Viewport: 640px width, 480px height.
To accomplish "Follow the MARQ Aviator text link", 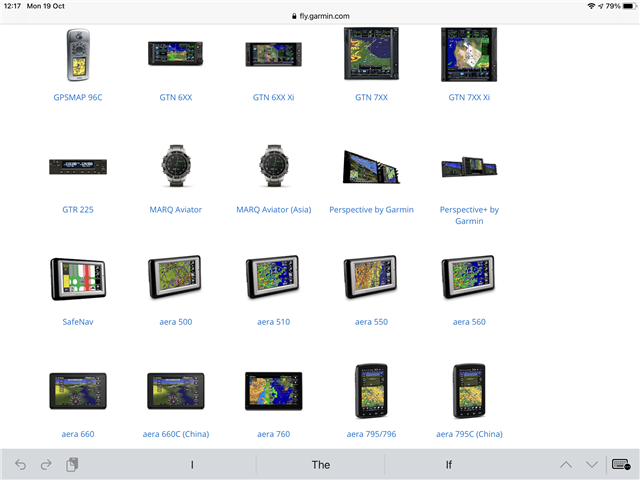I will click(x=176, y=209).
